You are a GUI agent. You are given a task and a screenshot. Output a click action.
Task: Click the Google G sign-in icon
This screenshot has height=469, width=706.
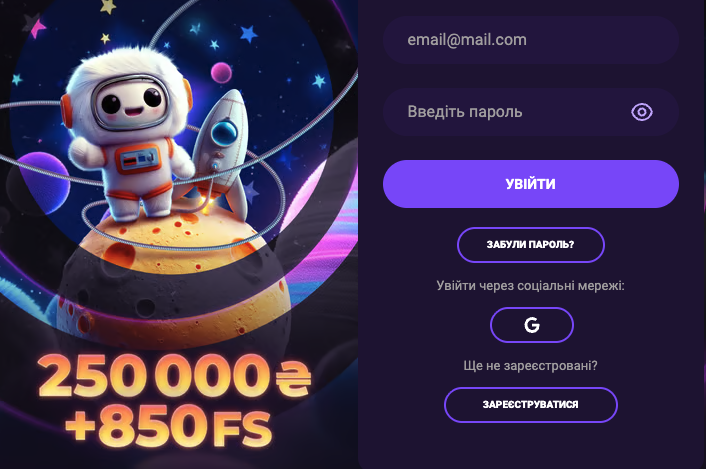532,325
